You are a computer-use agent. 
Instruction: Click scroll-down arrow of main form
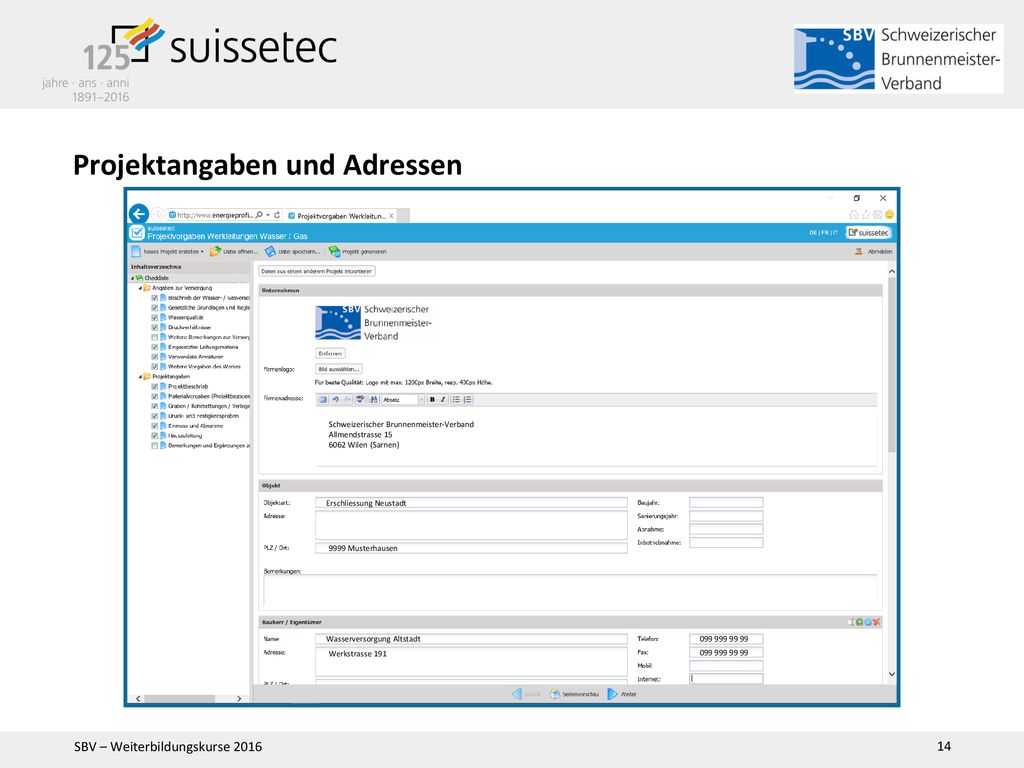point(891,674)
